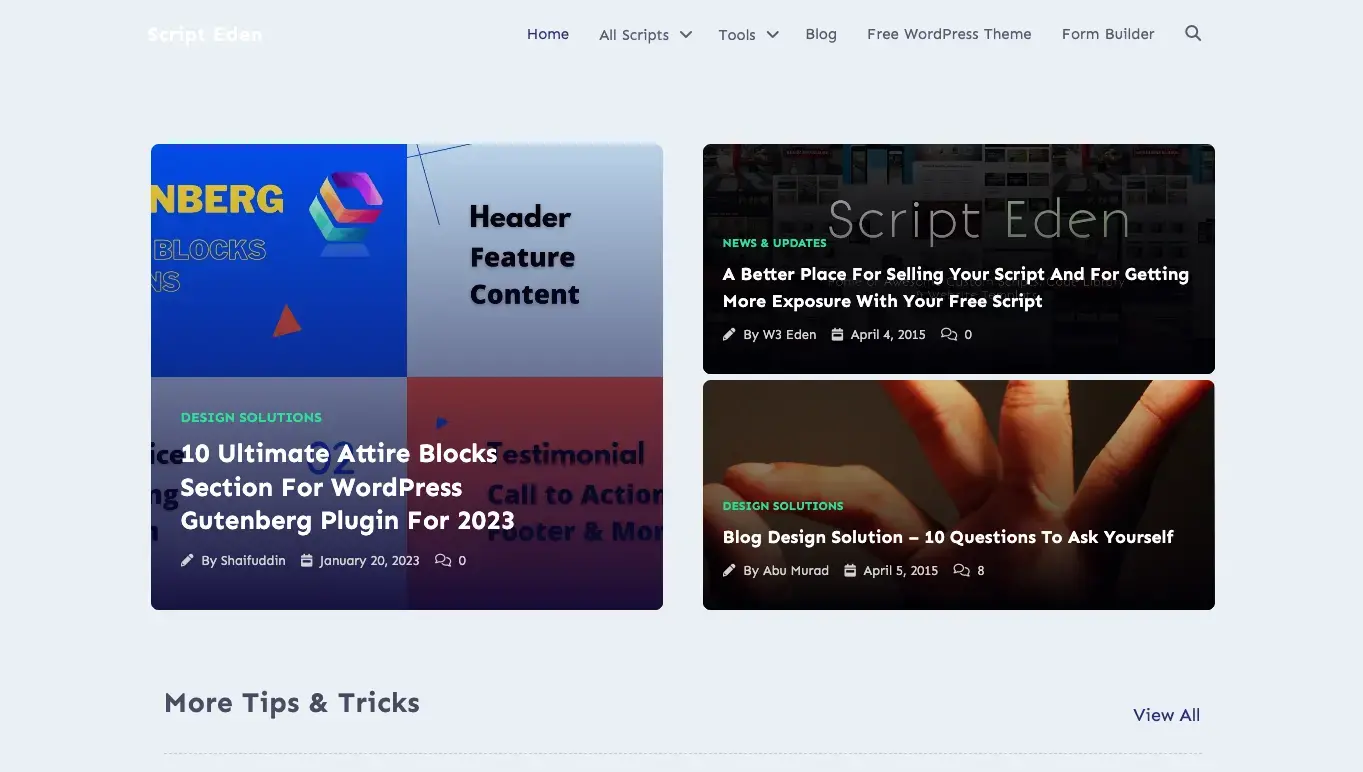Open the Form Builder page

tap(1108, 34)
